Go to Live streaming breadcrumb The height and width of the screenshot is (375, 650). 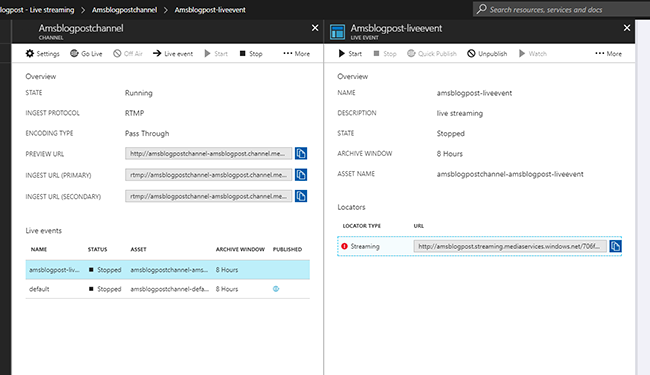37,10
